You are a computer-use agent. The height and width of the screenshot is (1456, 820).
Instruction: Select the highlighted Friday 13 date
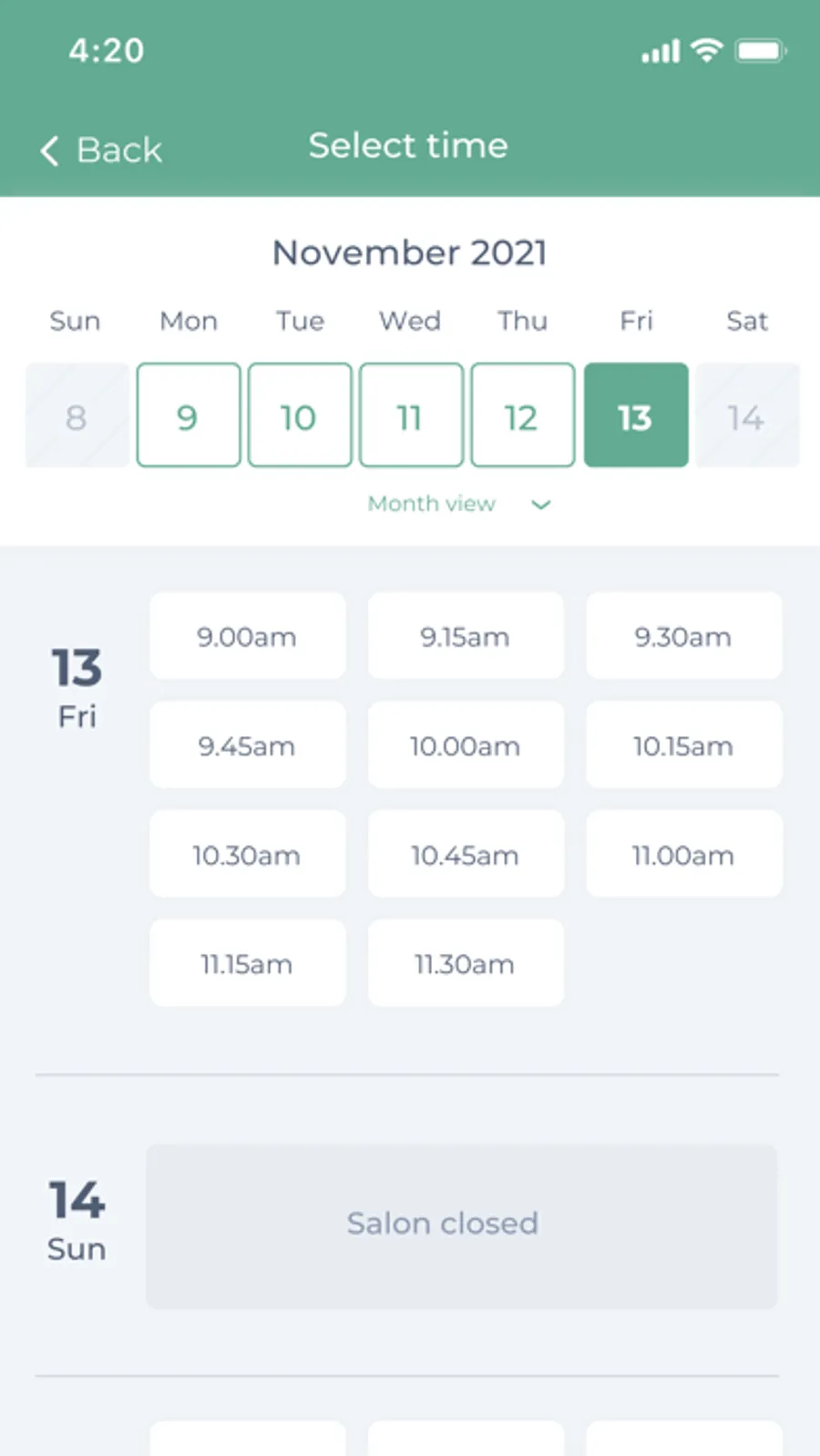click(x=635, y=415)
